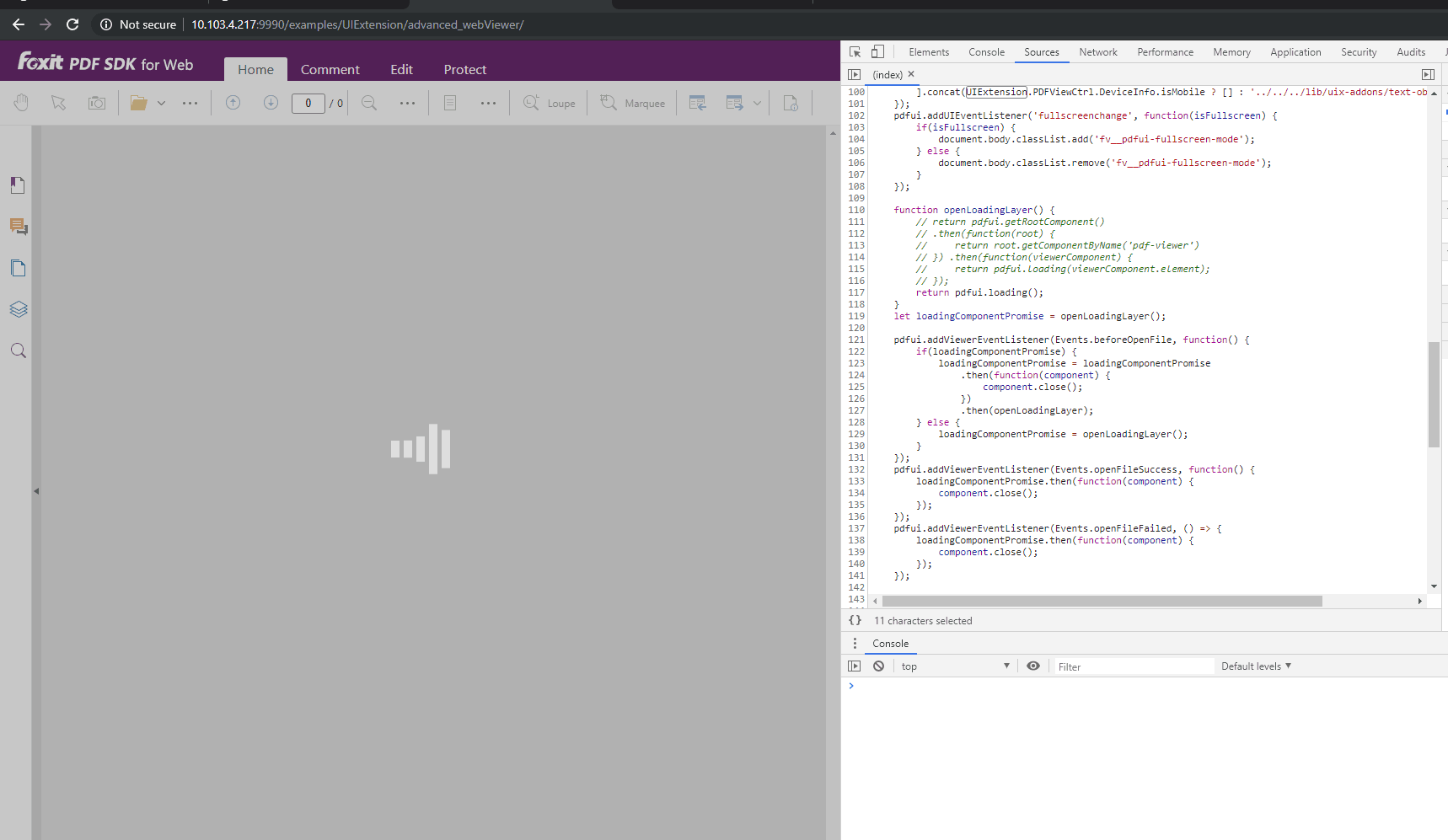This screenshot has width=1448, height=840.
Task: Switch to the Protect tab
Action: pos(465,69)
